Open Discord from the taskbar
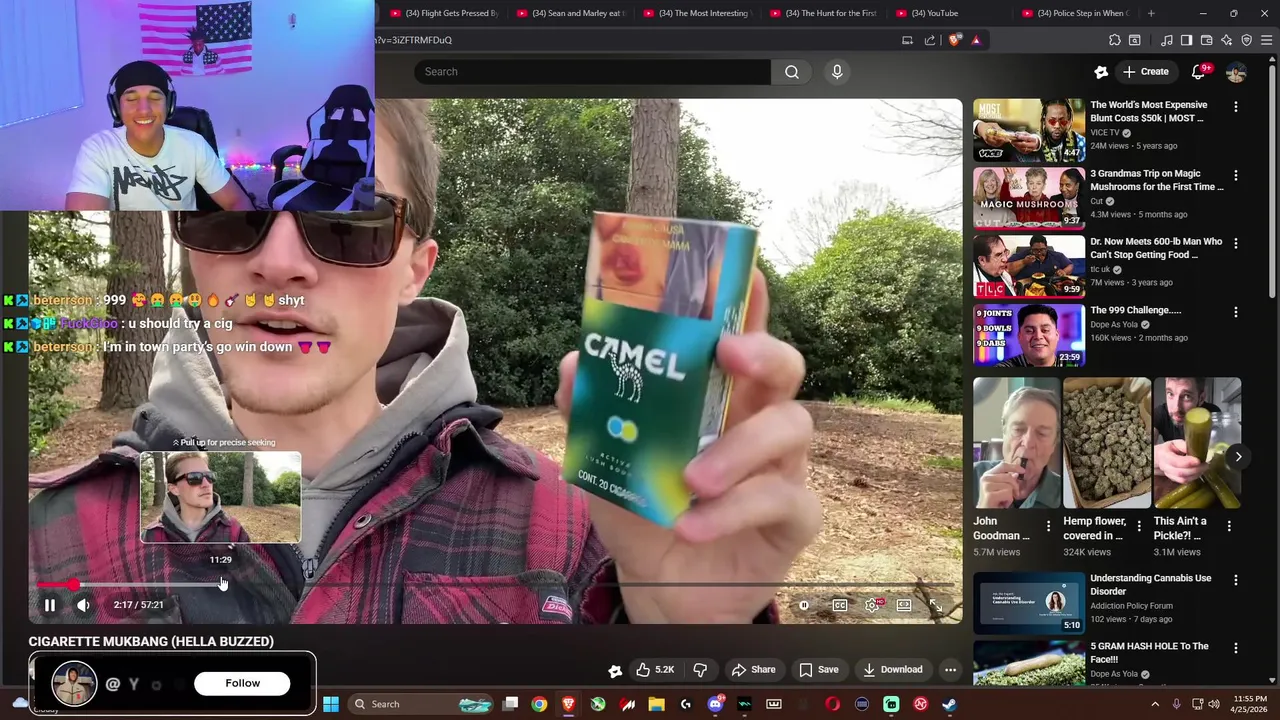This screenshot has width=1280, height=720. [x=715, y=704]
